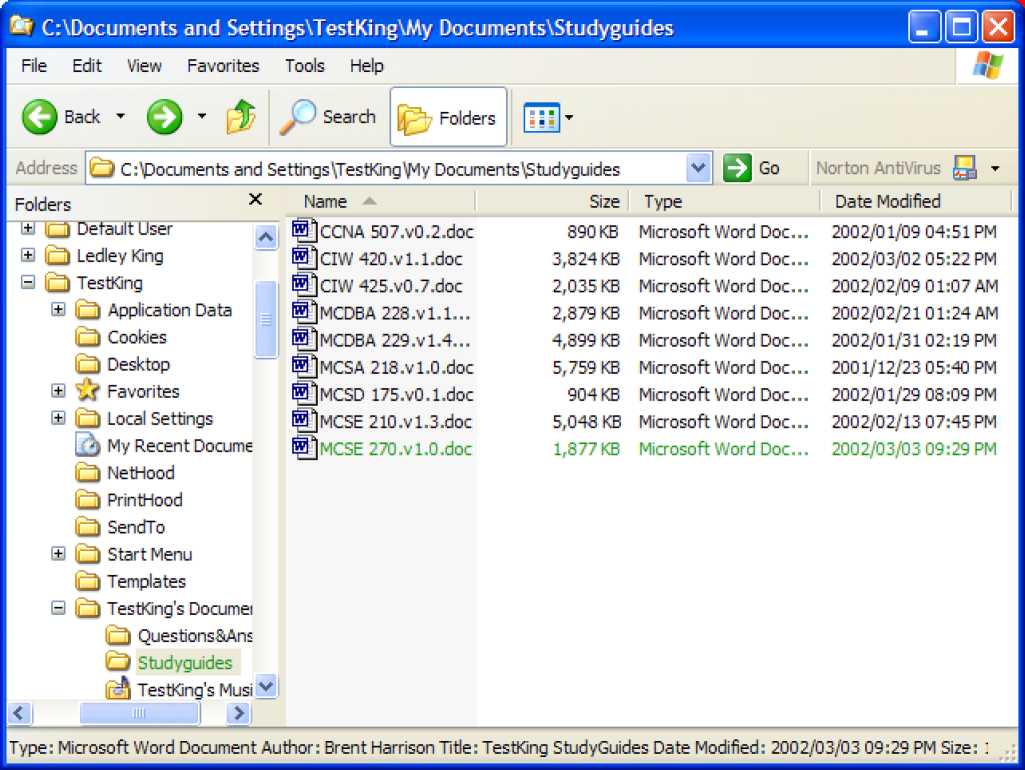Select the SendTo folder in the tree
The height and width of the screenshot is (770, 1025).
[136, 526]
